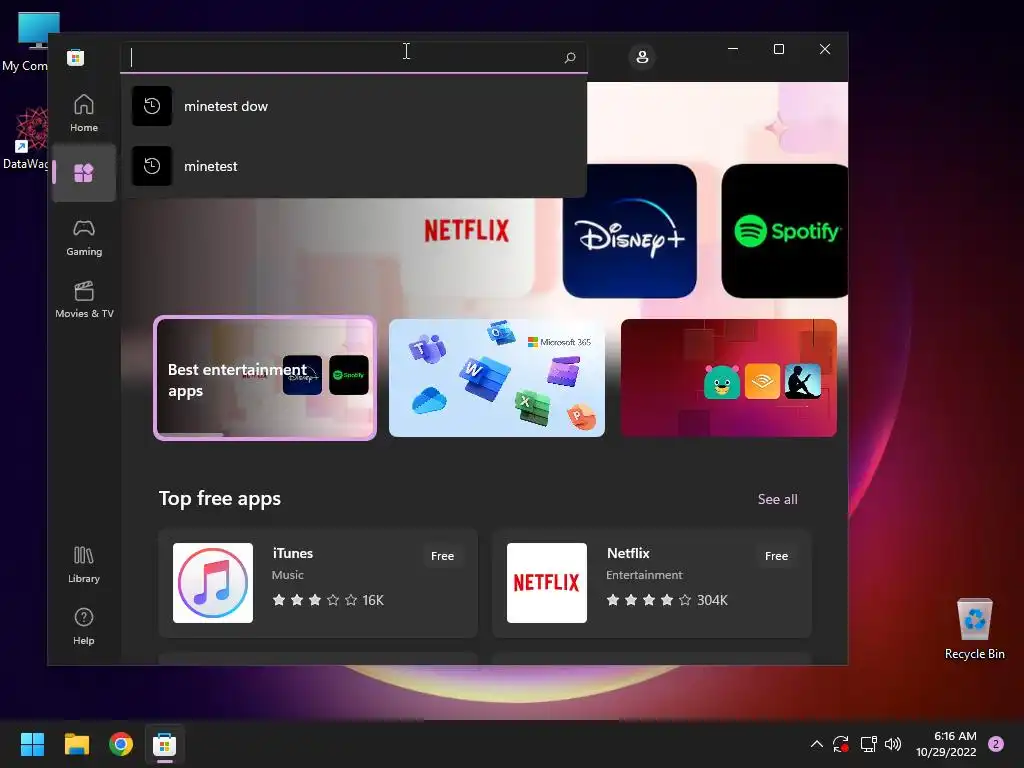Click See all for Top free apps
The height and width of the screenshot is (768, 1024).
pos(777,500)
